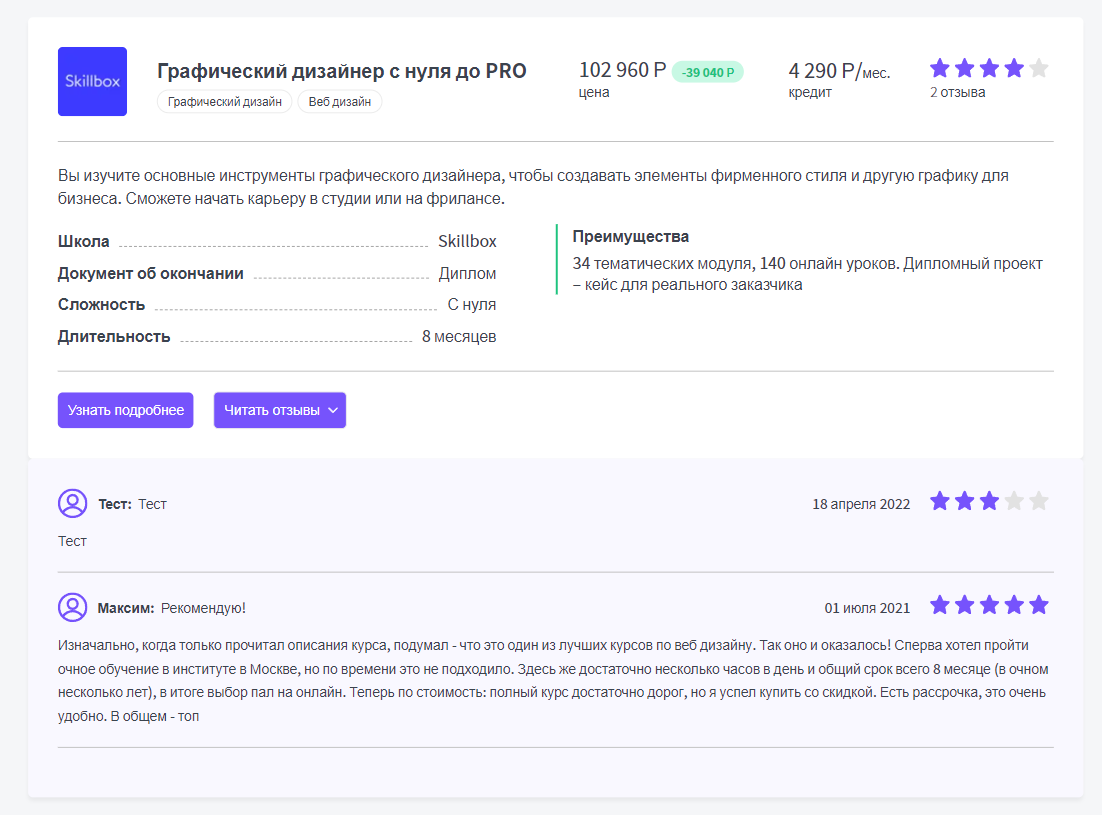Click the review title Рекомендую!
This screenshot has width=1102, height=815.
203,608
